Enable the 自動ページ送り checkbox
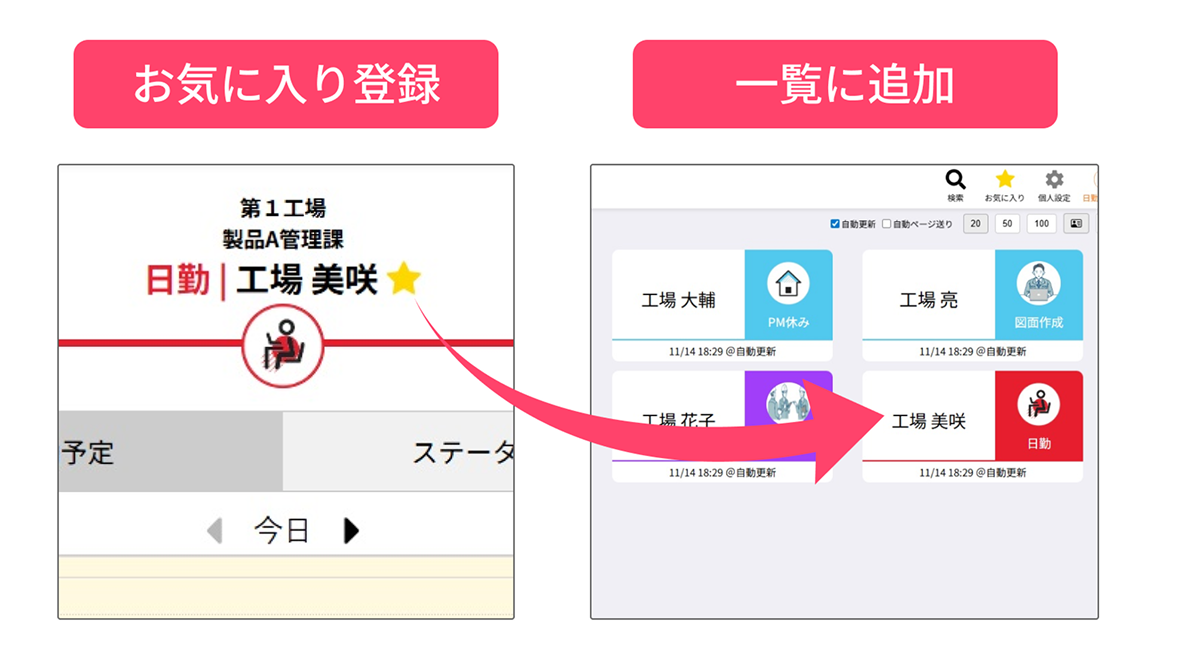The image size is (1180, 664). click(x=887, y=224)
